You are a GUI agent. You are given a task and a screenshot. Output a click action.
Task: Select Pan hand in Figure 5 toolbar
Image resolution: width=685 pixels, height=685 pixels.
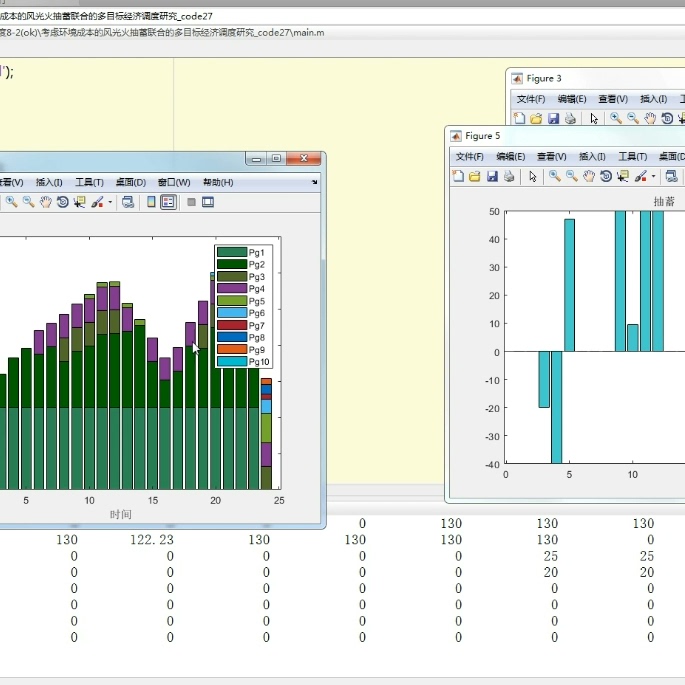[x=589, y=176]
